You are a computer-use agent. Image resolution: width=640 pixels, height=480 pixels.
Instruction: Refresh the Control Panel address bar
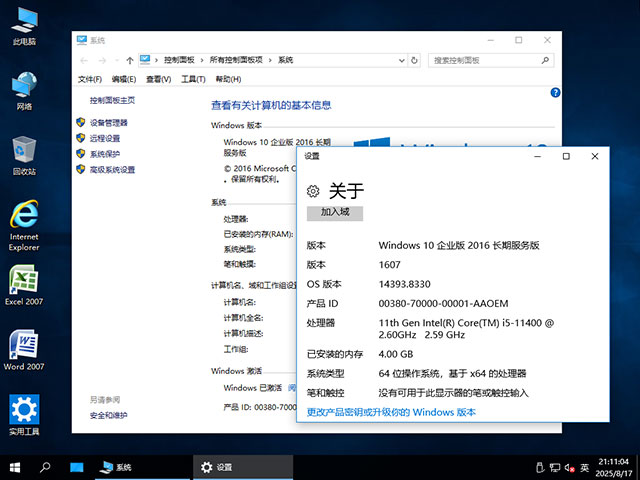coord(414,60)
